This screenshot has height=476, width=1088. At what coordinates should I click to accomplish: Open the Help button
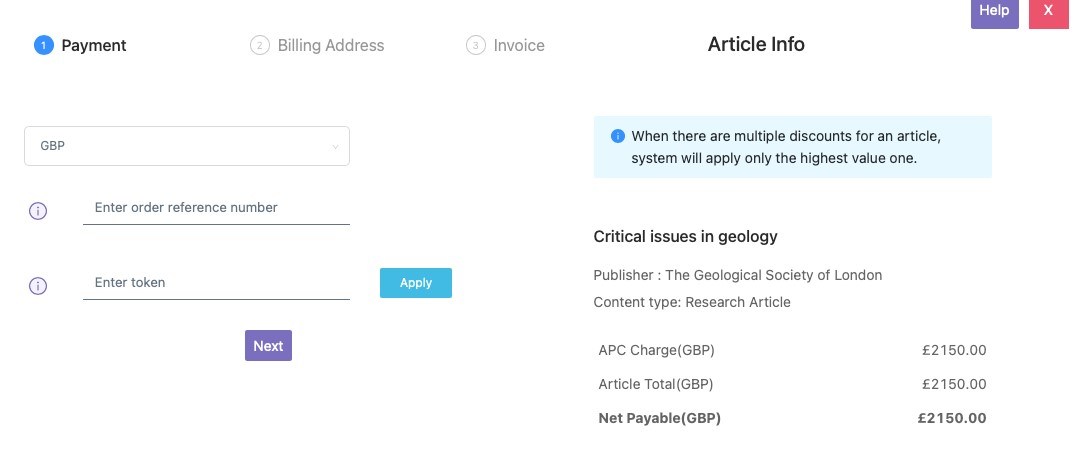994,11
